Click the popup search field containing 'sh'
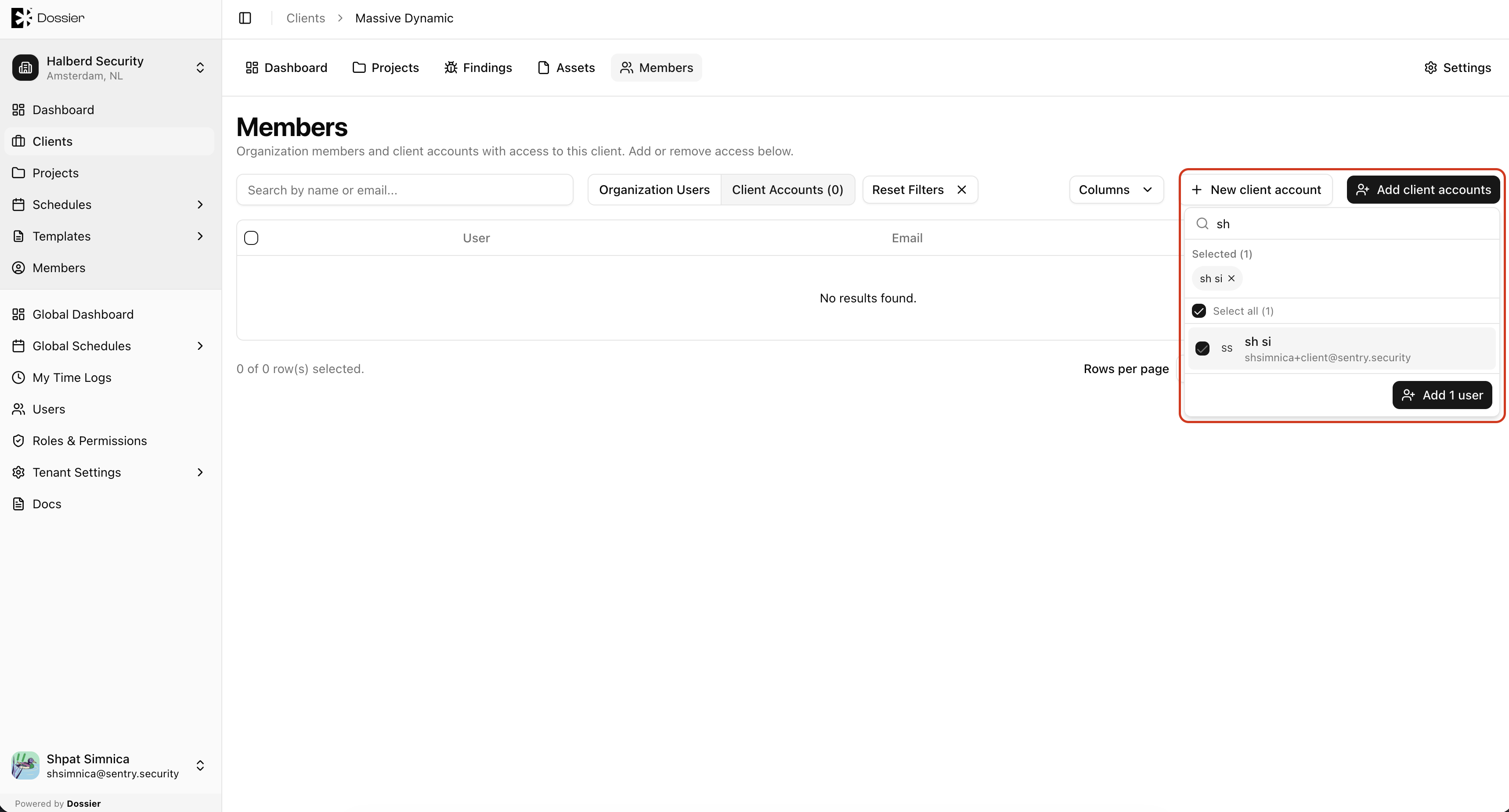Screen dimensions: 1509x812 (x=1342, y=224)
